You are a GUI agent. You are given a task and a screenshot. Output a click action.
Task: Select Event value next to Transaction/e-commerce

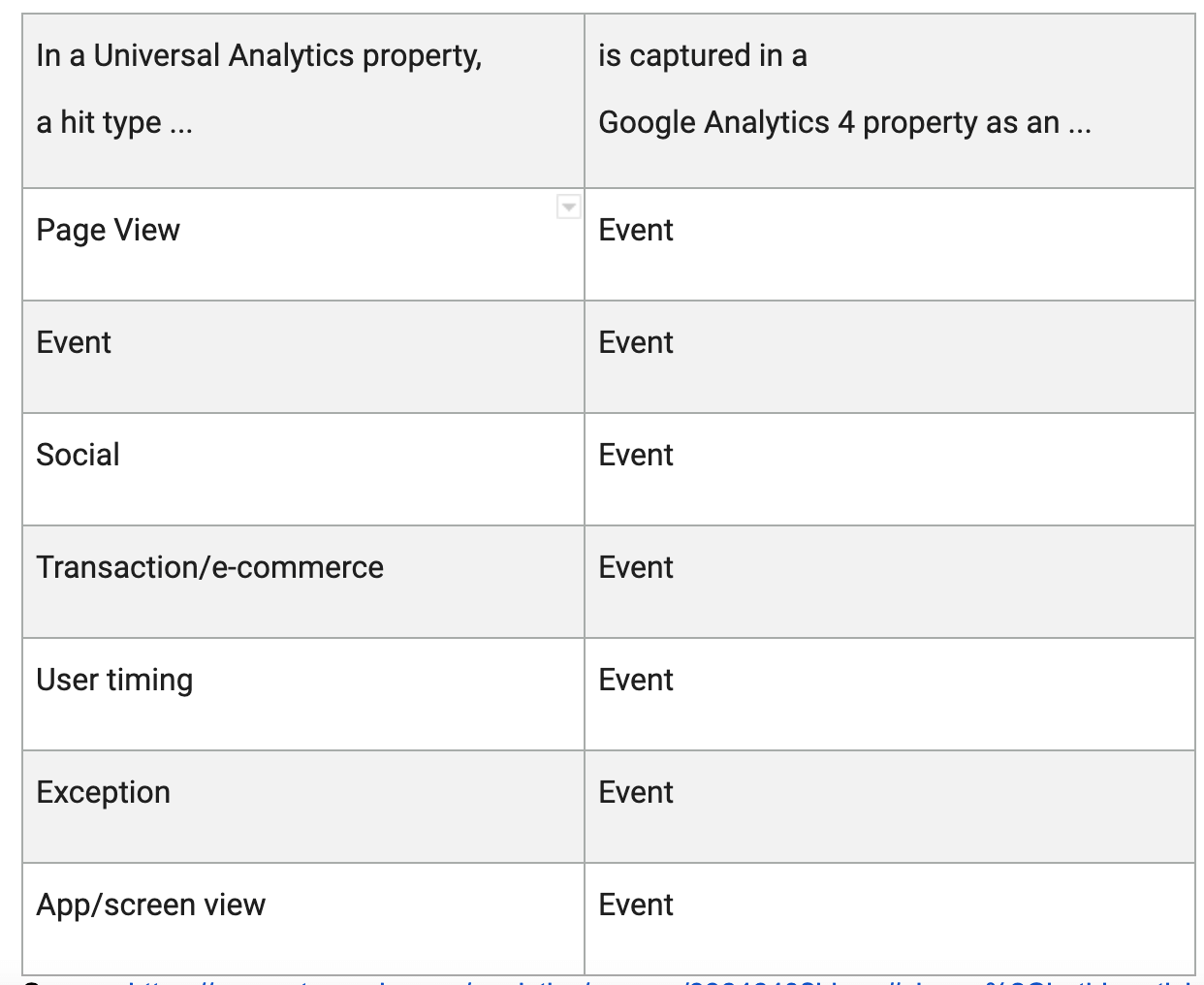pyautogui.click(x=636, y=567)
